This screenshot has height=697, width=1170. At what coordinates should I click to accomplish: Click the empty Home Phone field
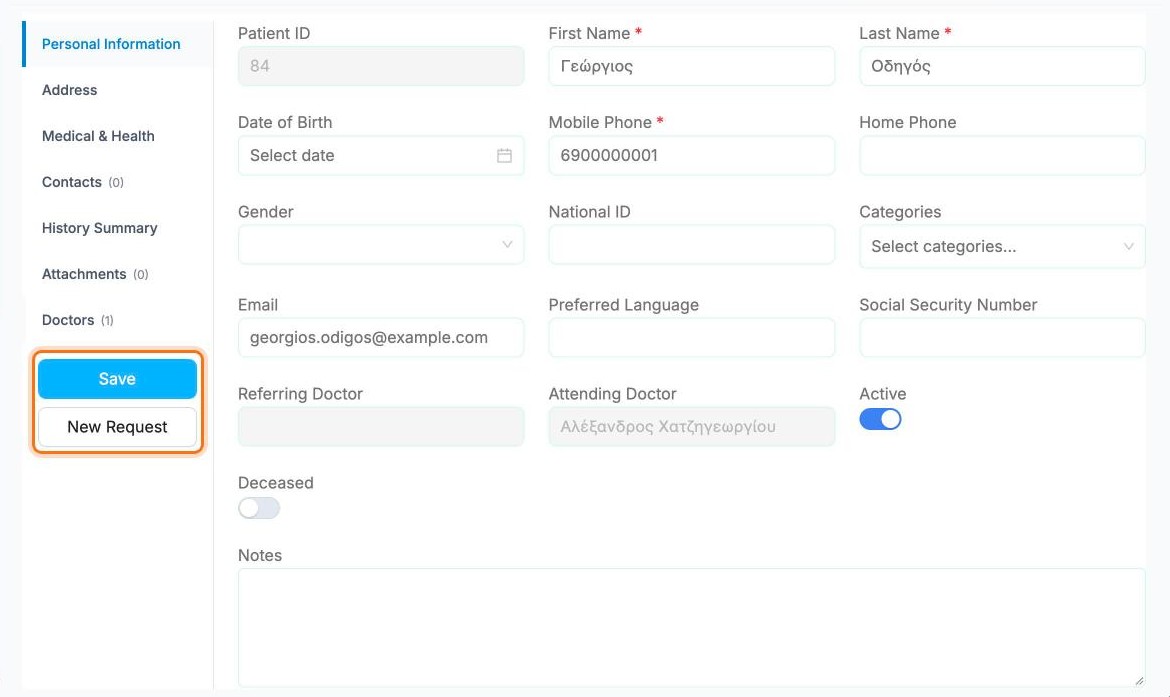[x=1002, y=155]
